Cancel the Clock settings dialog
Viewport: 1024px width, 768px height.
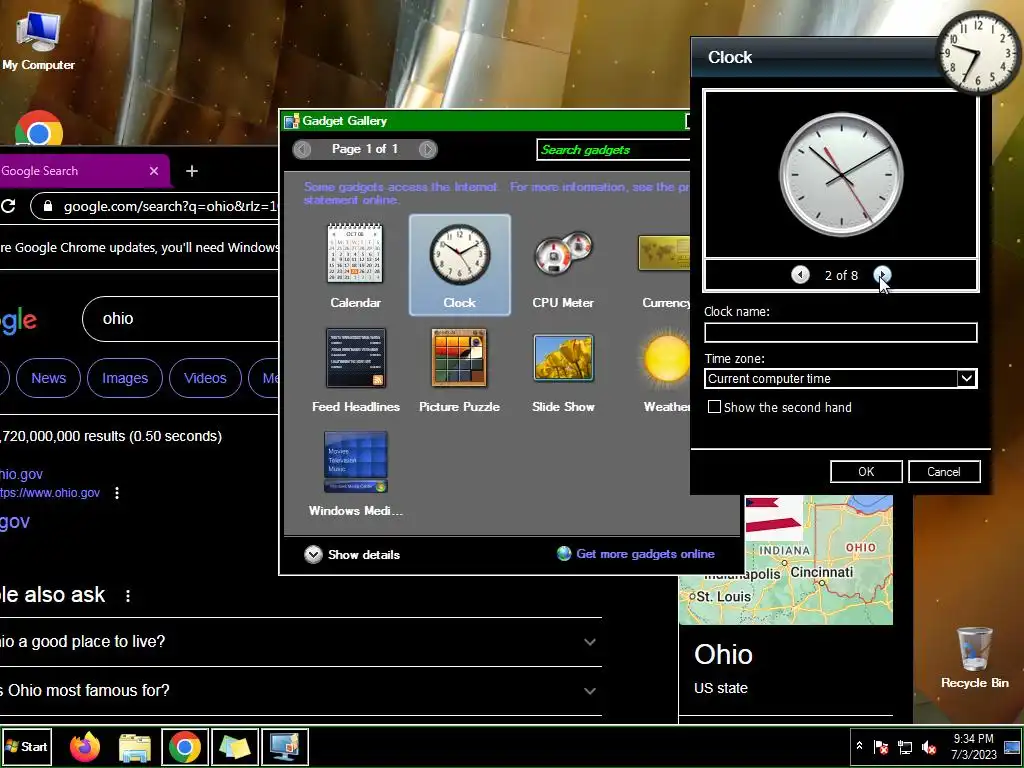tap(944, 472)
